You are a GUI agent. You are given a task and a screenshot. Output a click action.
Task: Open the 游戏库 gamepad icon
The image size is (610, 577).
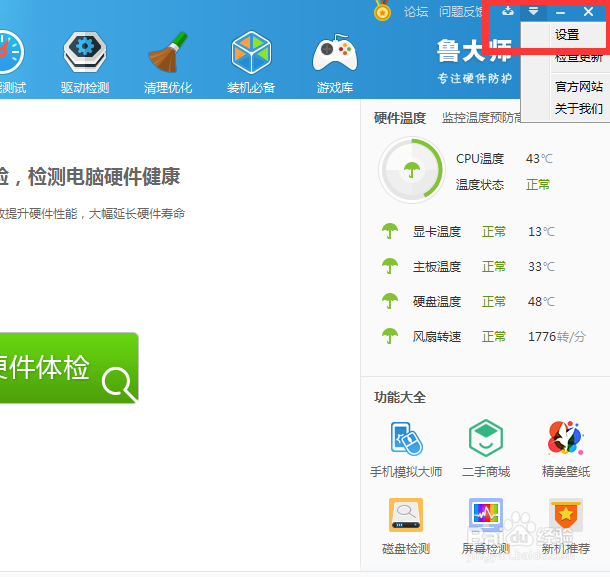pyautogui.click(x=335, y=53)
